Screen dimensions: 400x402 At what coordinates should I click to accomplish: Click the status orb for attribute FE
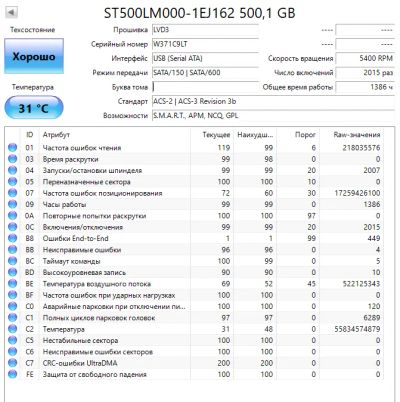click(12, 374)
